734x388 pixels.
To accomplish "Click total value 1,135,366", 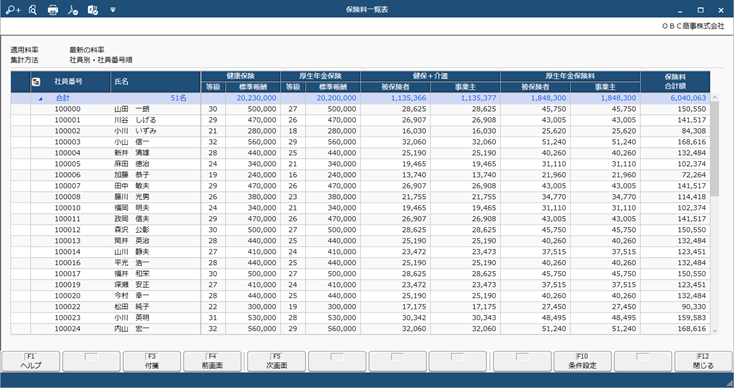I will (x=408, y=98).
